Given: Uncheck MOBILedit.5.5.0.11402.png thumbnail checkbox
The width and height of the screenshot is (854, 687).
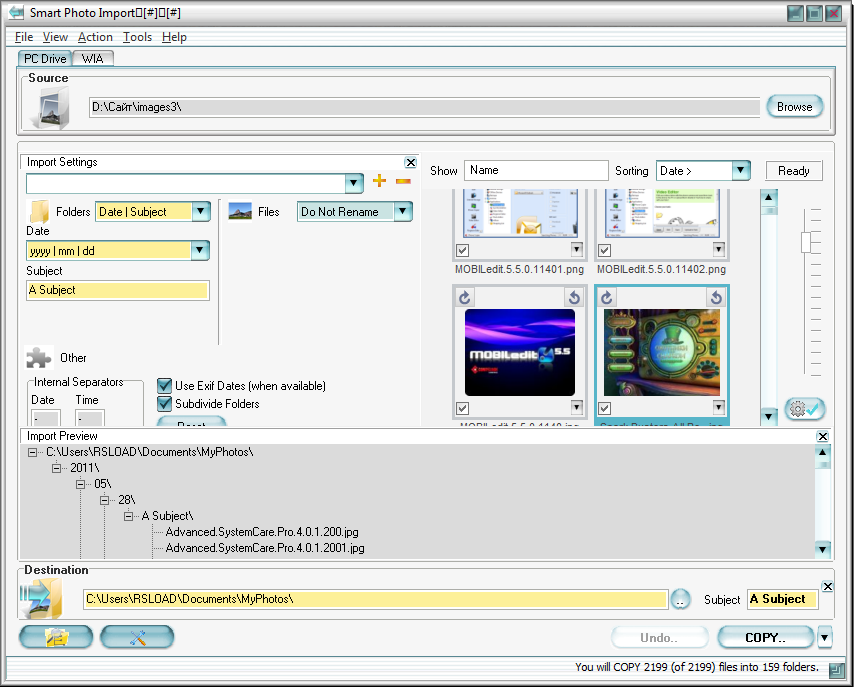Looking at the screenshot, I should pyautogui.click(x=605, y=251).
